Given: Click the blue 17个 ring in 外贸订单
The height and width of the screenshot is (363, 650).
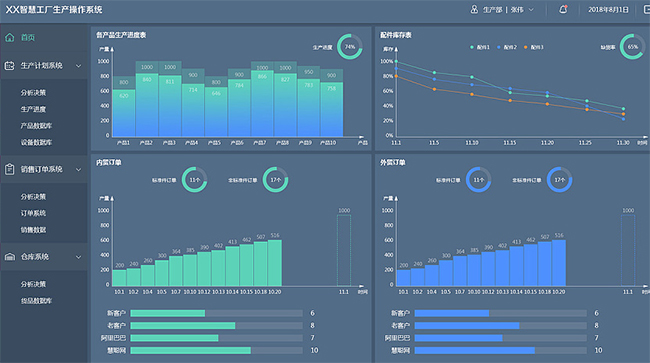Looking at the screenshot, I should (559, 179).
